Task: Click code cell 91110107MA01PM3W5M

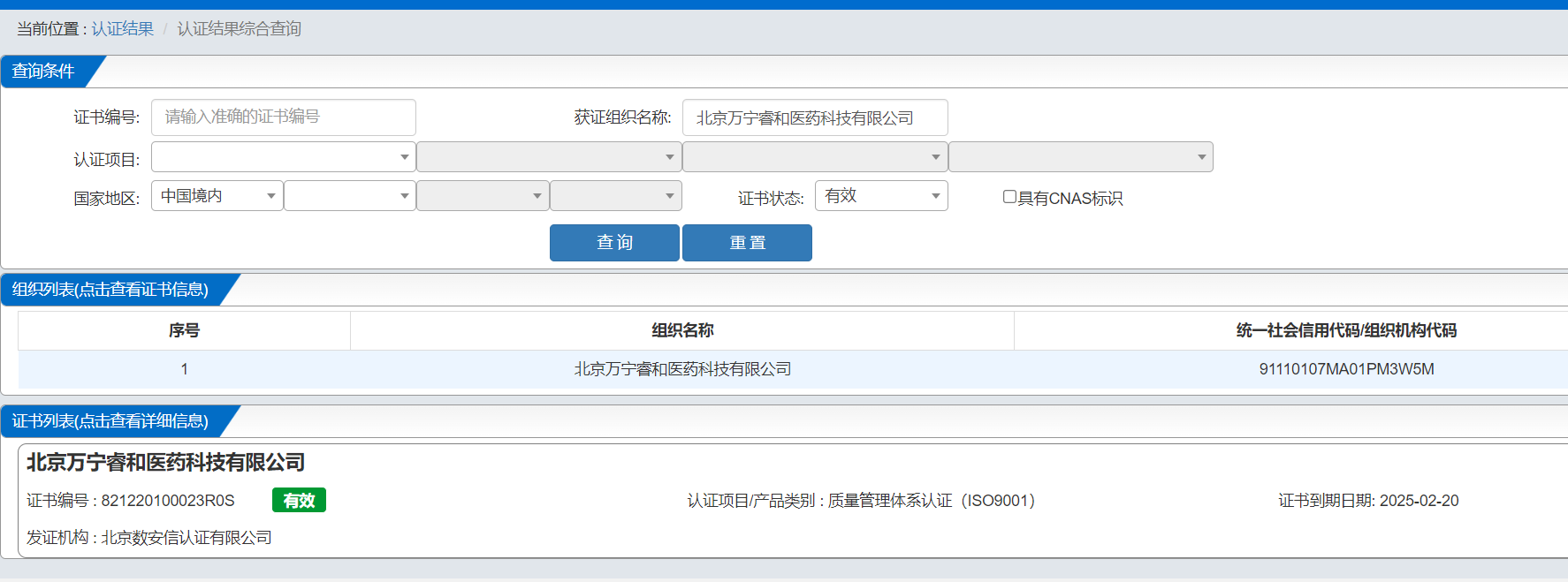Action: [x=1346, y=369]
